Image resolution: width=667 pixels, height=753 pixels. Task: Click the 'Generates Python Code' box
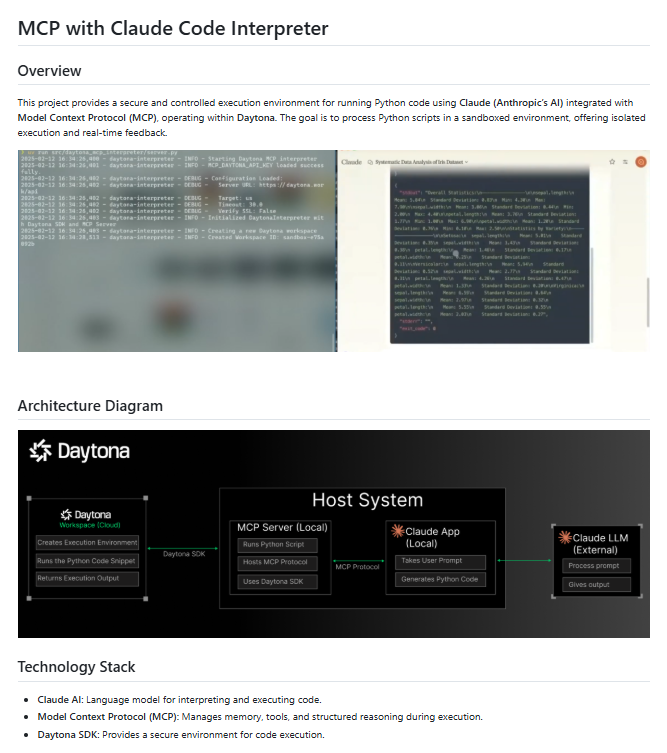440,580
